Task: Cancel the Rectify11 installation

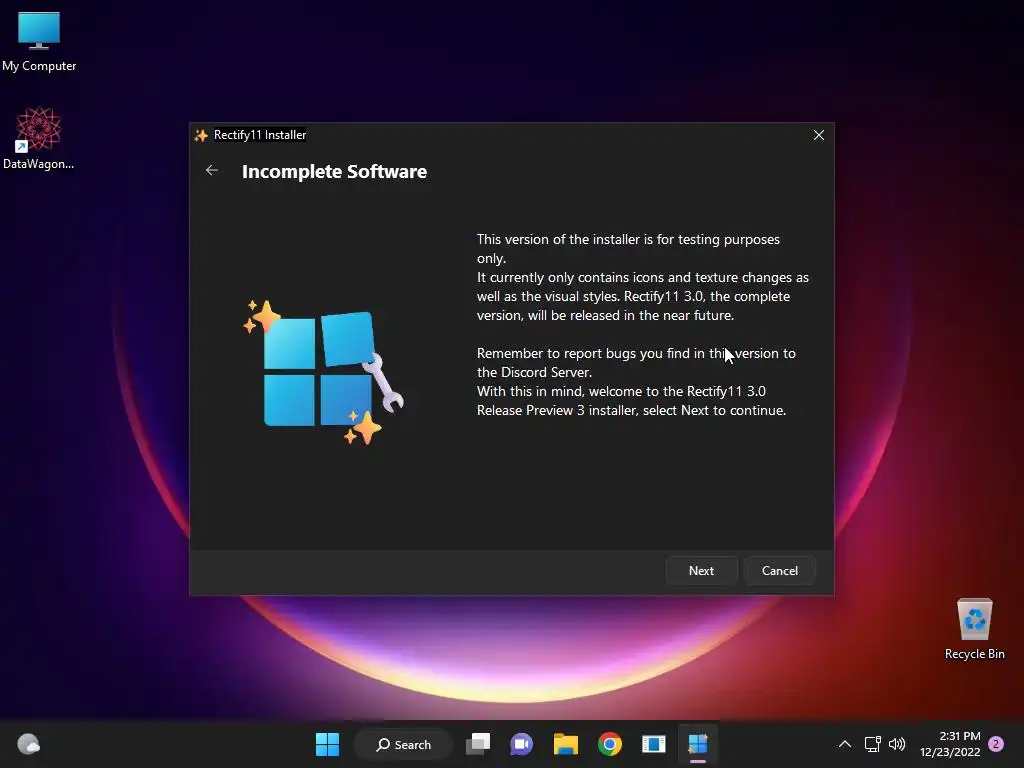Action: click(x=780, y=570)
